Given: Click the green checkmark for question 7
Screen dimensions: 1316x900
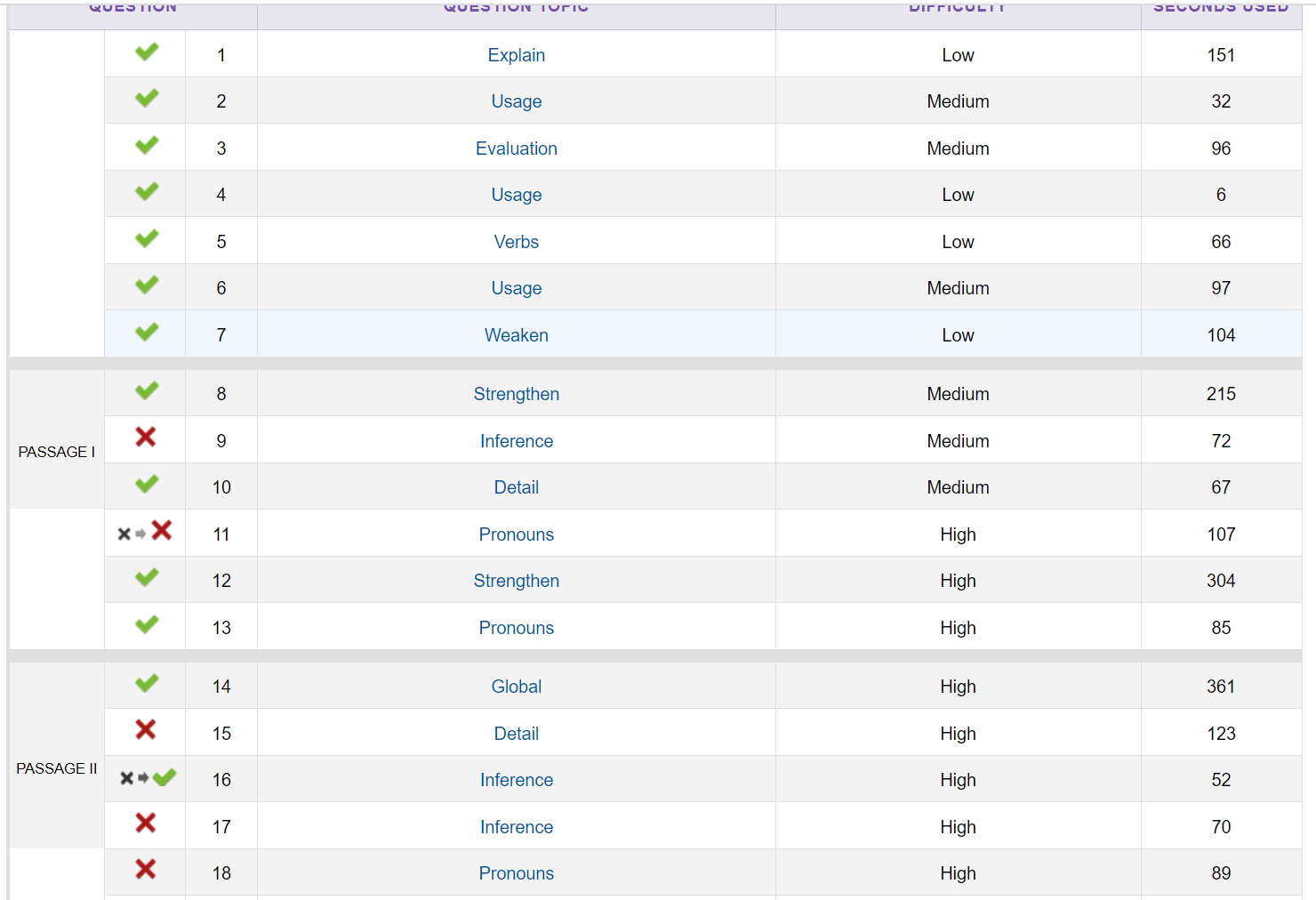Looking at the screenshot, I should (147, 333).
